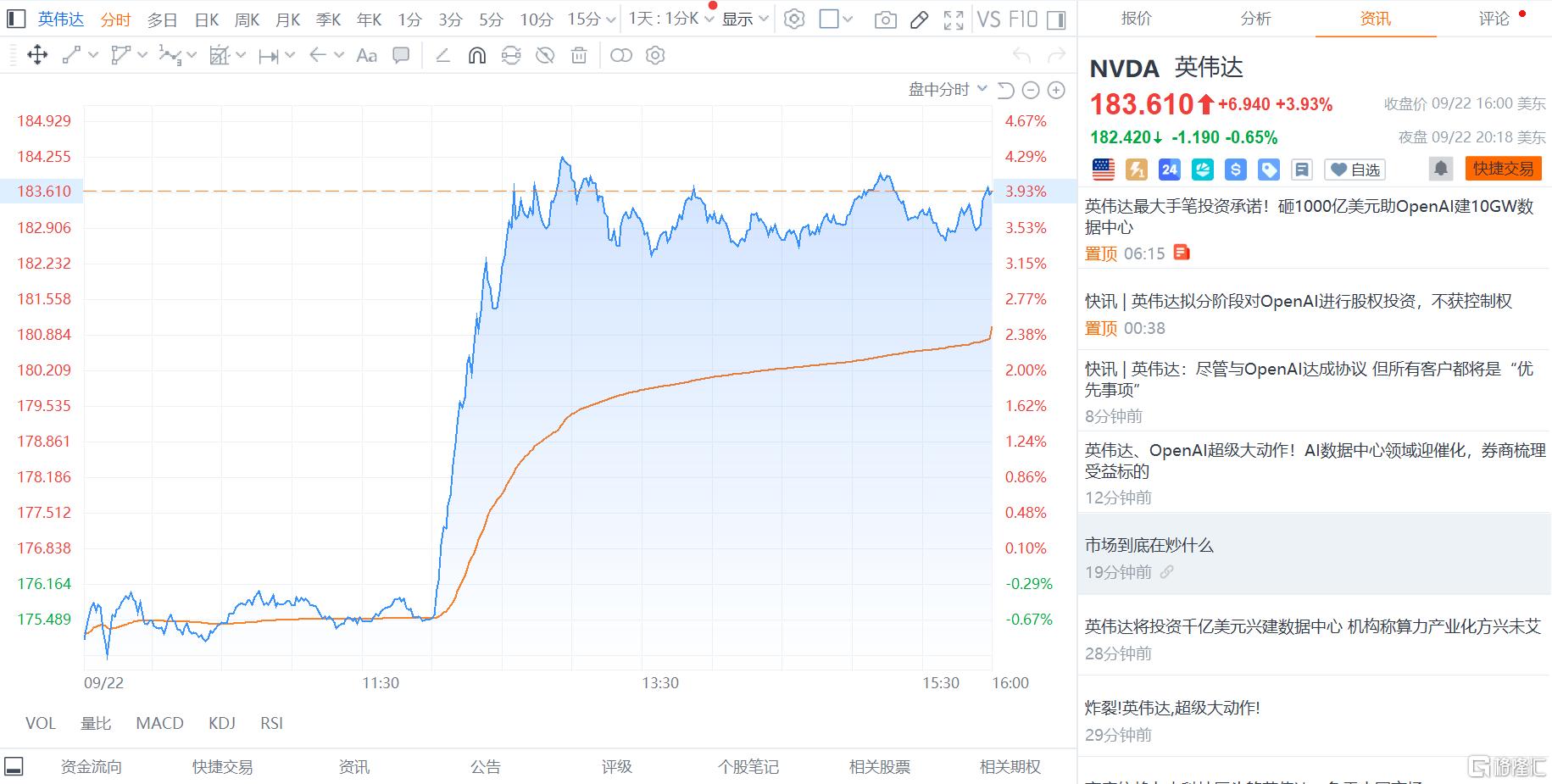Select the 5分 interval
Viewport: 1552px width, 784px height.
tap(491, 19)
